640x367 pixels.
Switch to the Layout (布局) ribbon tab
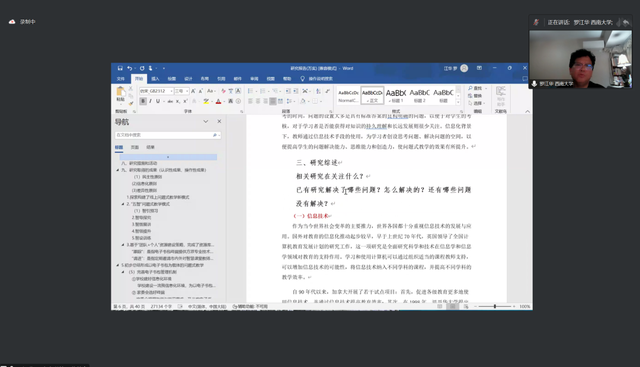point(204,79)
